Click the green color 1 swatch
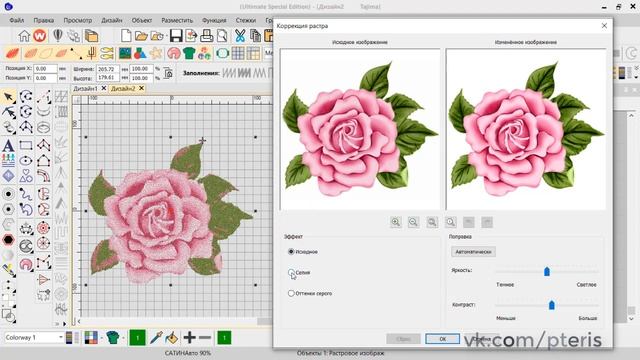 pos(138,338)
